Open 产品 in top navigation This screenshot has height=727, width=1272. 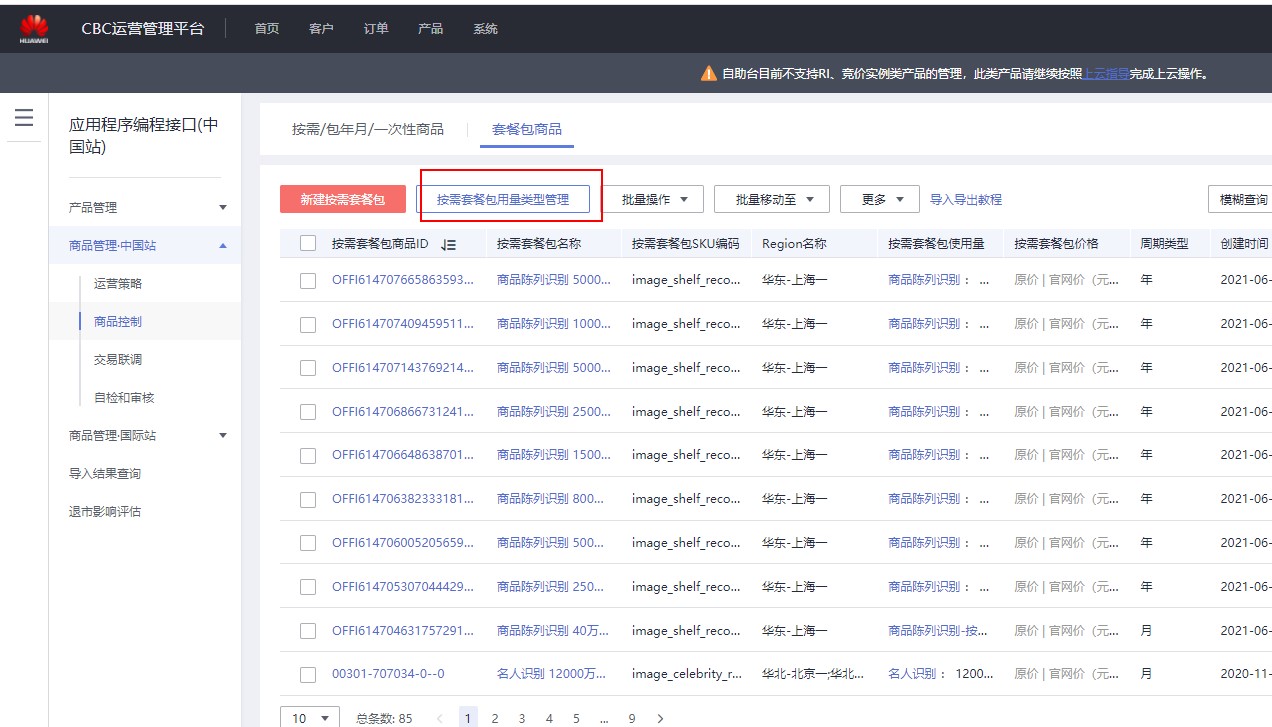point(430,29)
